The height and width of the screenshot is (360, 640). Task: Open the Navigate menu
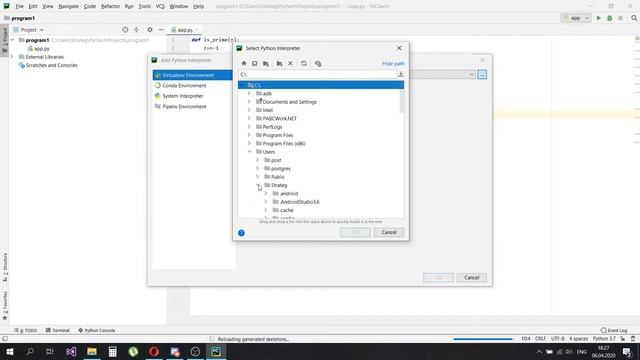(69, 7)
